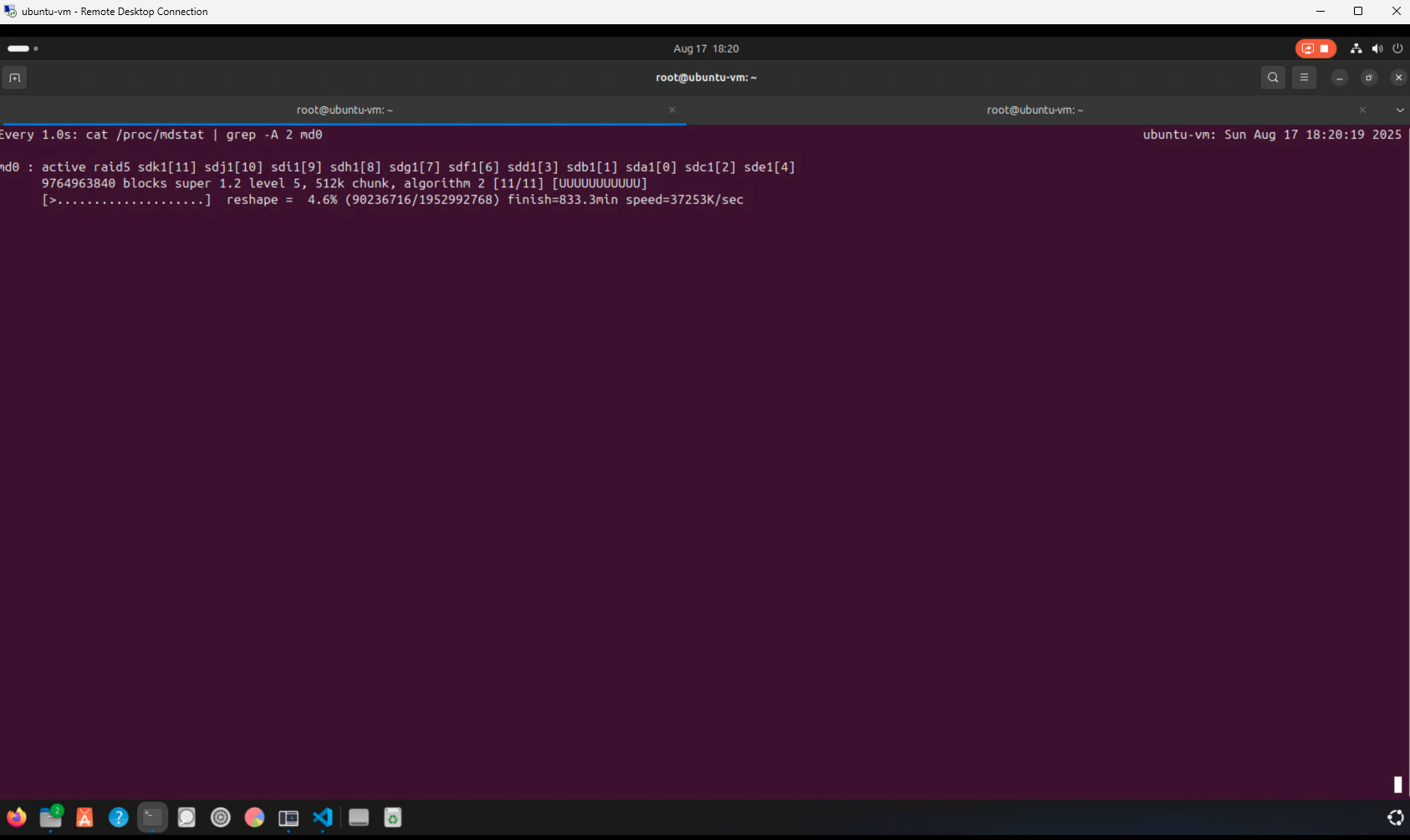Click the '9764963840 blocks' text
The image size is (1410, 840).
[x=105, y=184]
